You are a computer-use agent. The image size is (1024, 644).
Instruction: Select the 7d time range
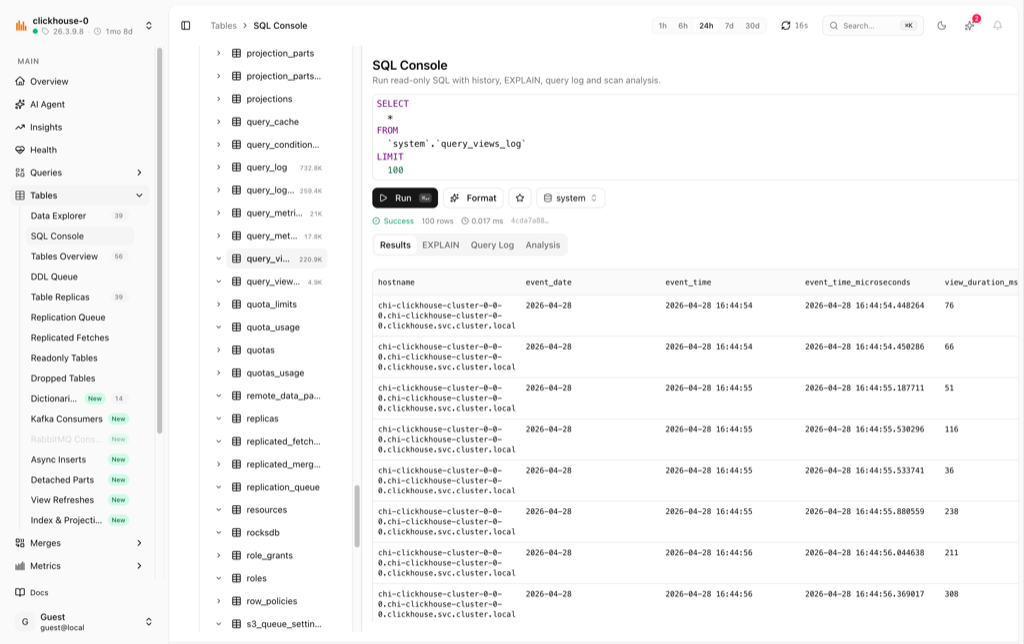[729, 25]
